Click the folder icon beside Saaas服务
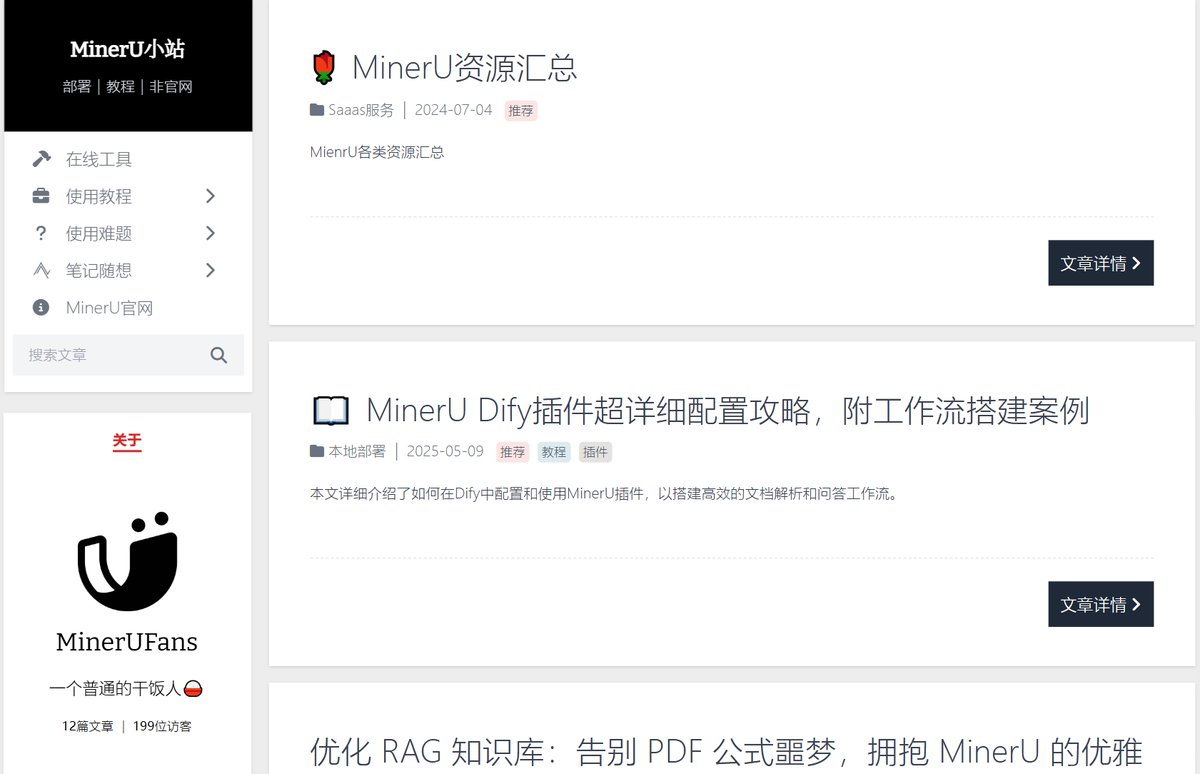Image resolution: width=1200 pixels, height=774 pixels. 317,110
